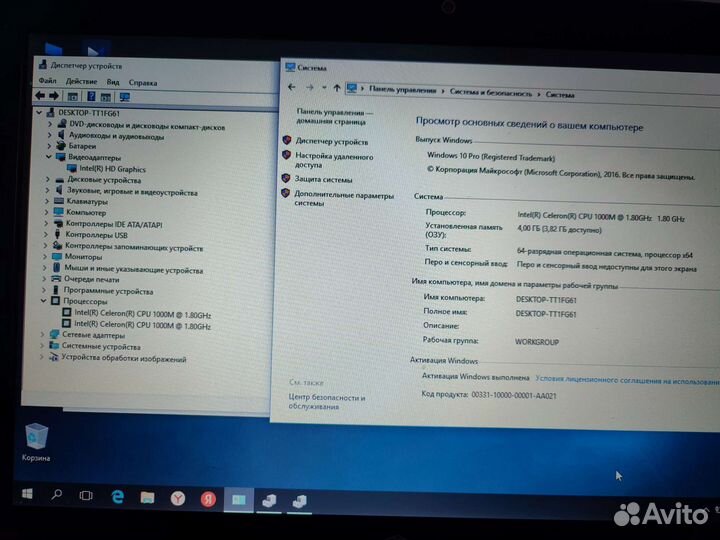Open Центр безопасности и обслуживания link
The height and width of the screenshot is (540, 720).
click(327, 401)
